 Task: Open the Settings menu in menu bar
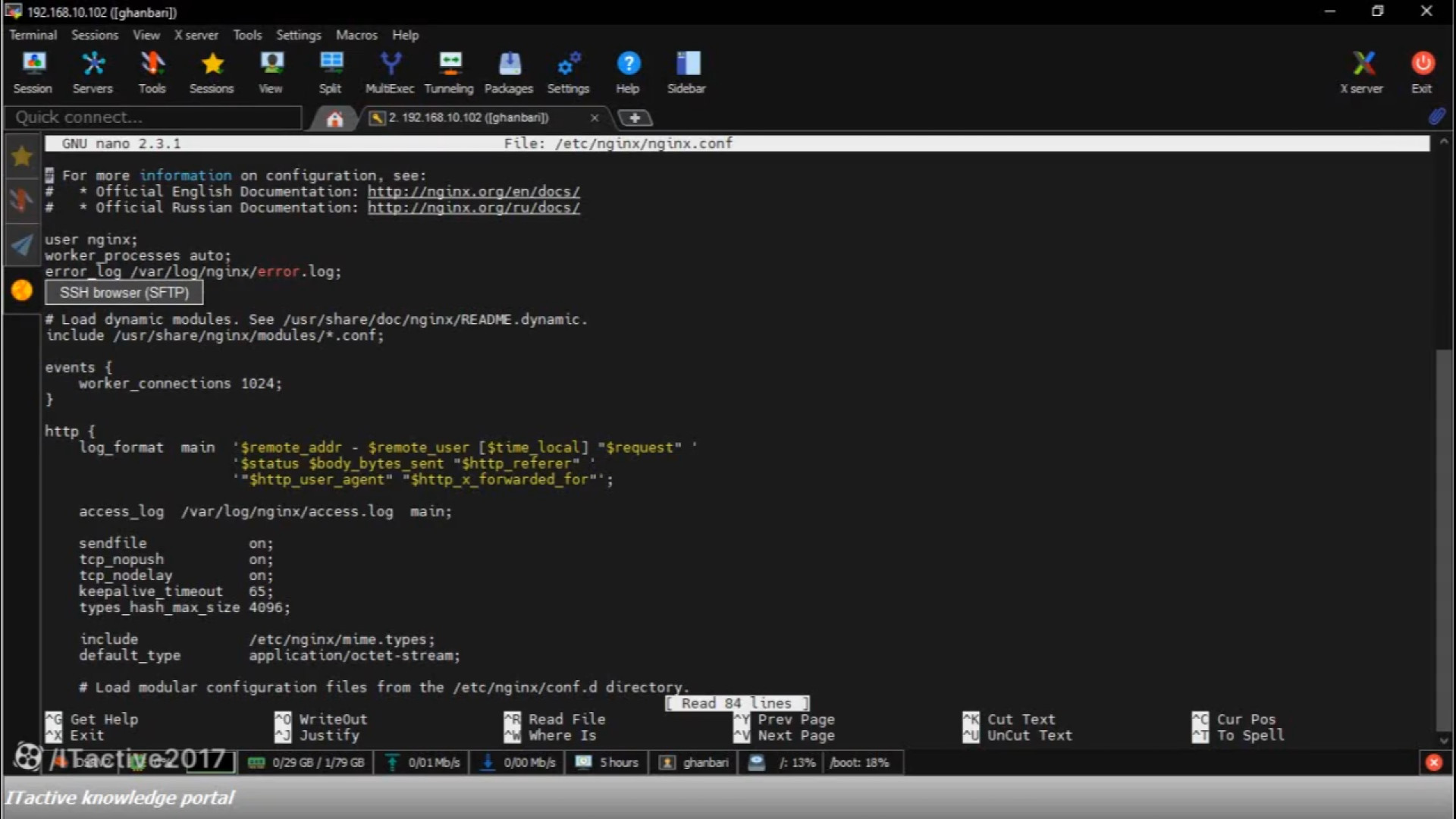298,35
